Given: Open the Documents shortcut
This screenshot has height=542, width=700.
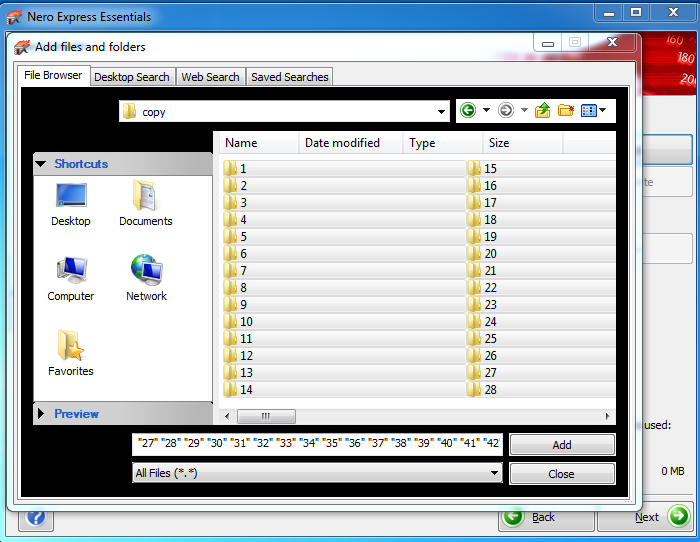Looking at the screenshot, I should click(x=146, y=203).
